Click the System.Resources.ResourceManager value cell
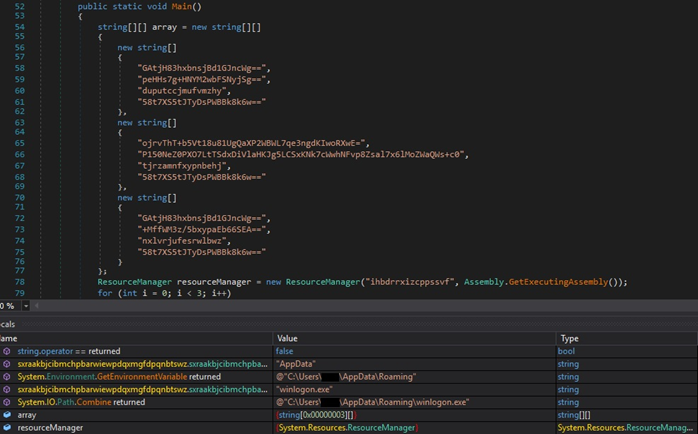Screen dimensions: 698x434 point(347,427)
